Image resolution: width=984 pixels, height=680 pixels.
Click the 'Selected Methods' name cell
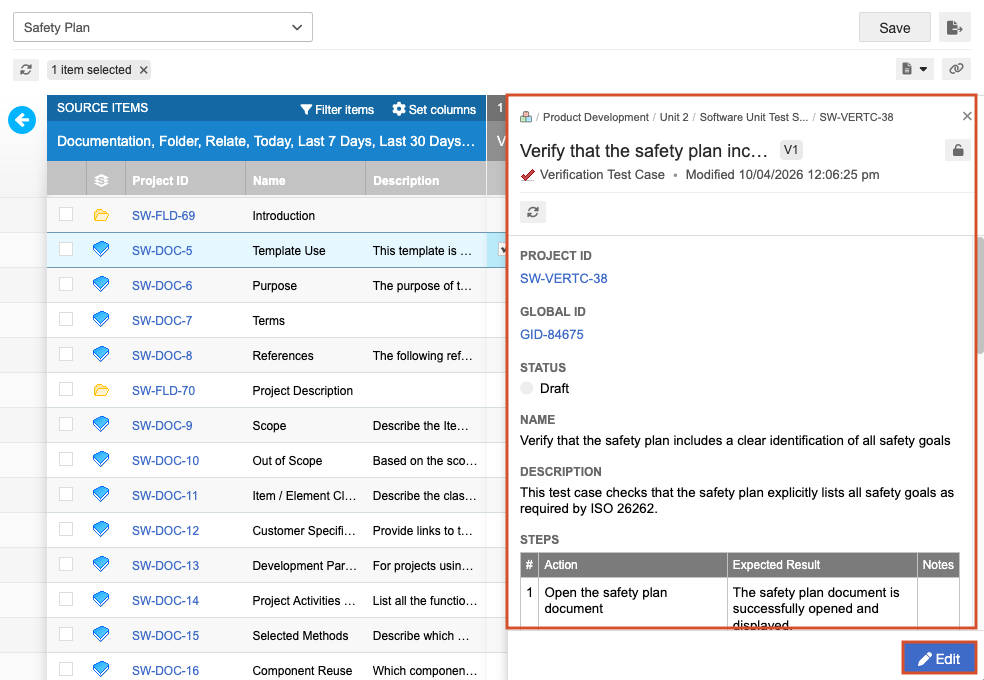[300, 635]
